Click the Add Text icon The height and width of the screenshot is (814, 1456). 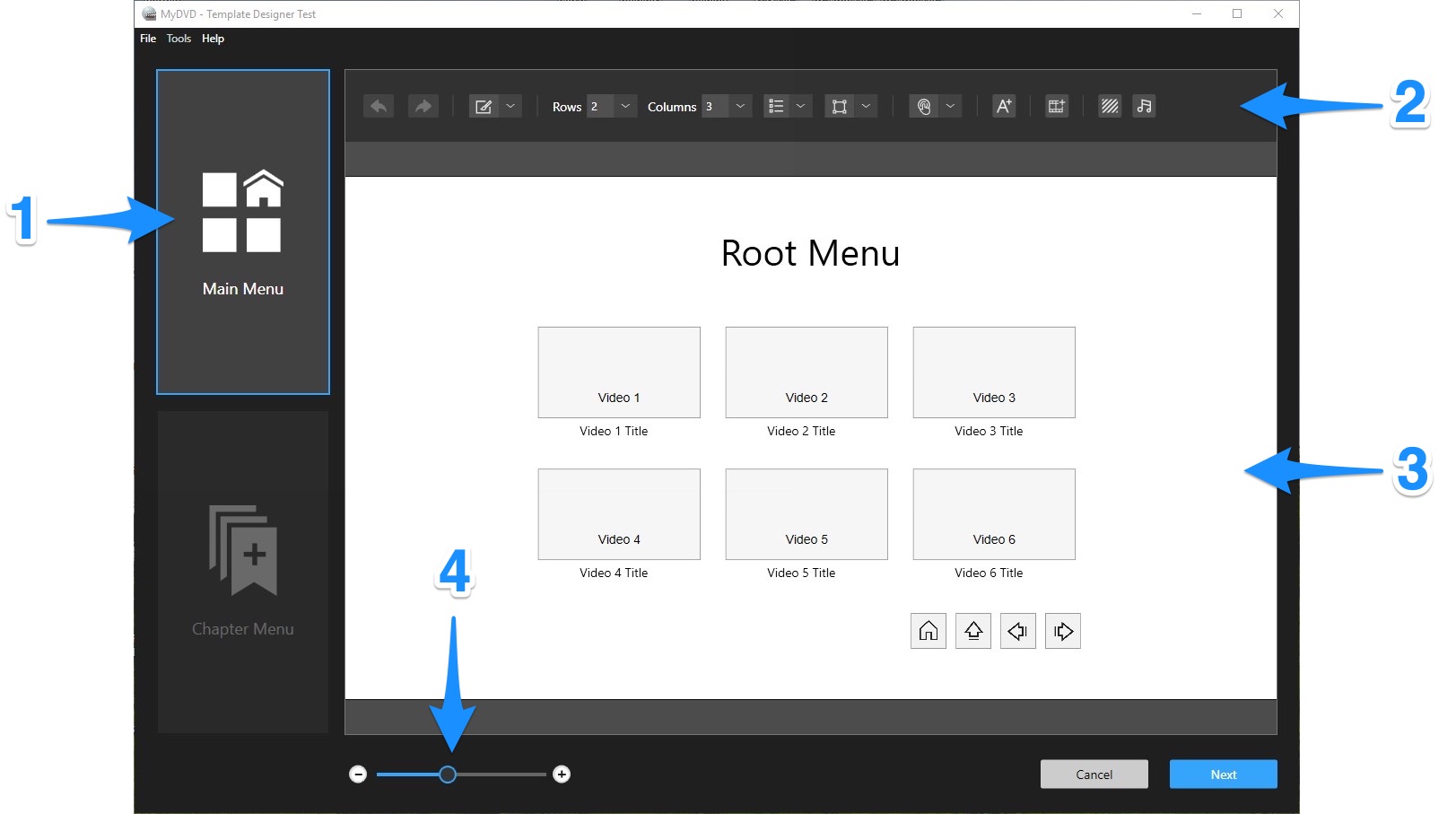[x=1004, y=106]
